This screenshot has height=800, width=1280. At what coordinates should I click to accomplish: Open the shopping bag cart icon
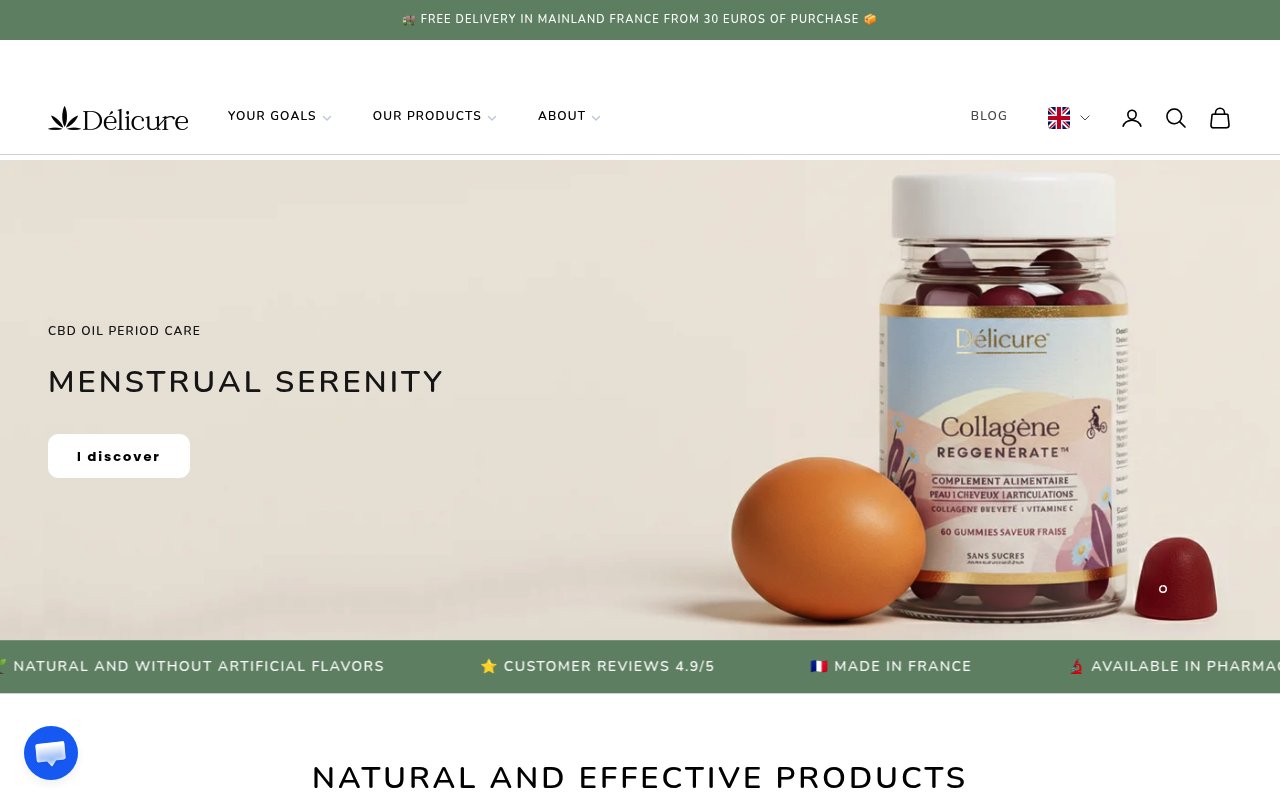[x=1220, y=118]
